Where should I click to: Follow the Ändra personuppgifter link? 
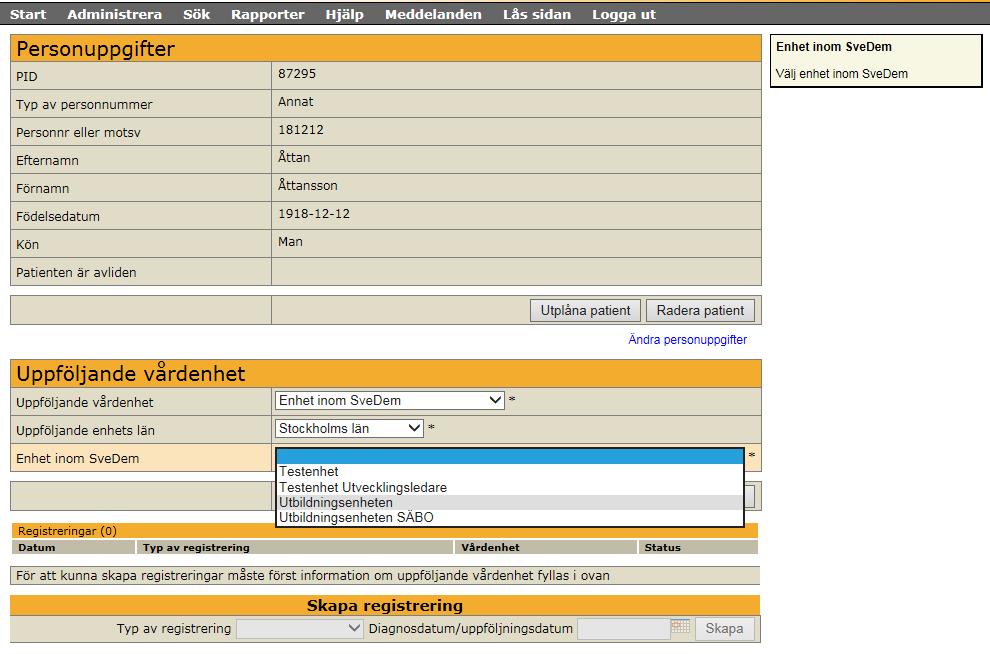click(x=688, y=340)
